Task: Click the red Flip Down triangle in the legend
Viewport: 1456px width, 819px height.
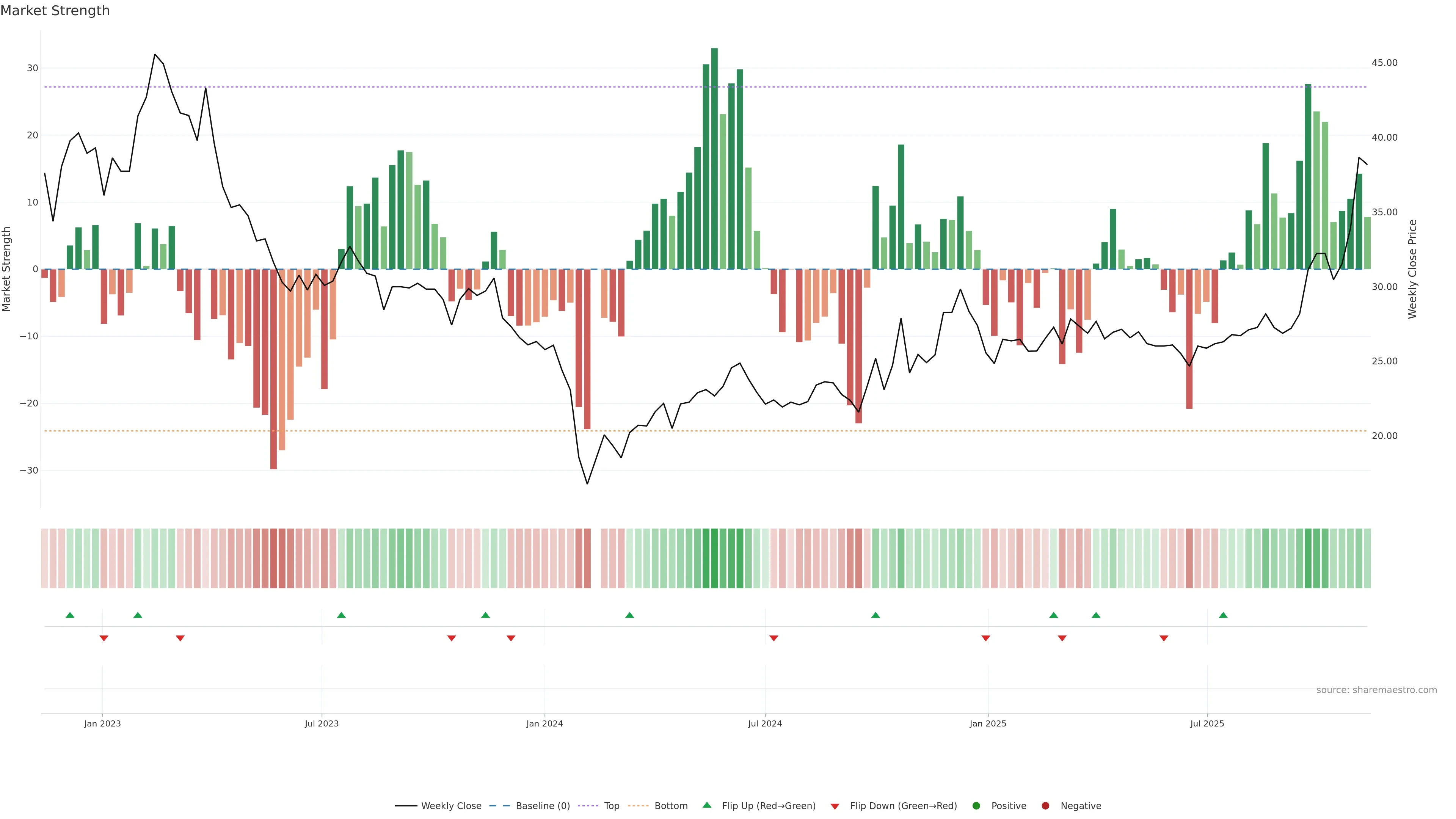Action: [835, 806]
